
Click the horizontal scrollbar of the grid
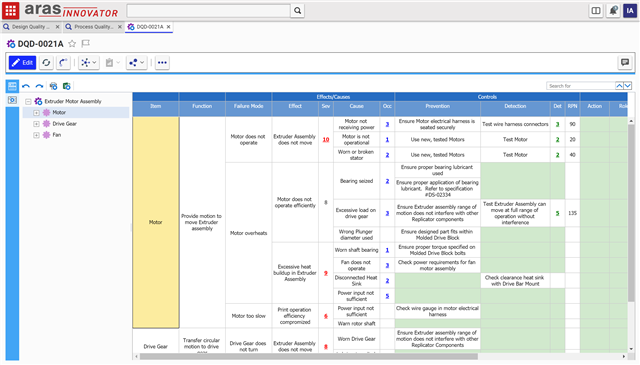click(309, 356)
